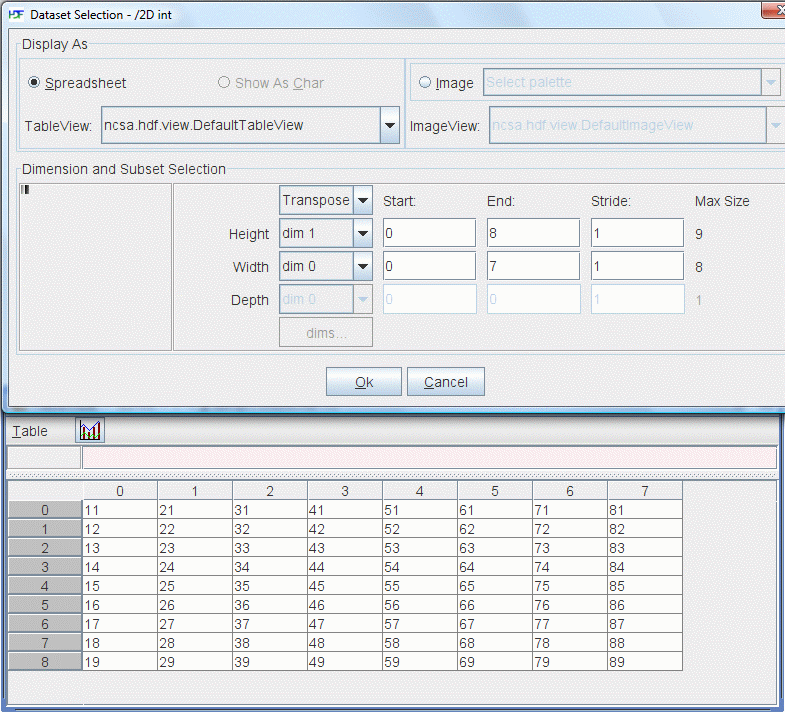Select table cell with value 26
This screenshot has width=785, height=712.
click(195, 605)
